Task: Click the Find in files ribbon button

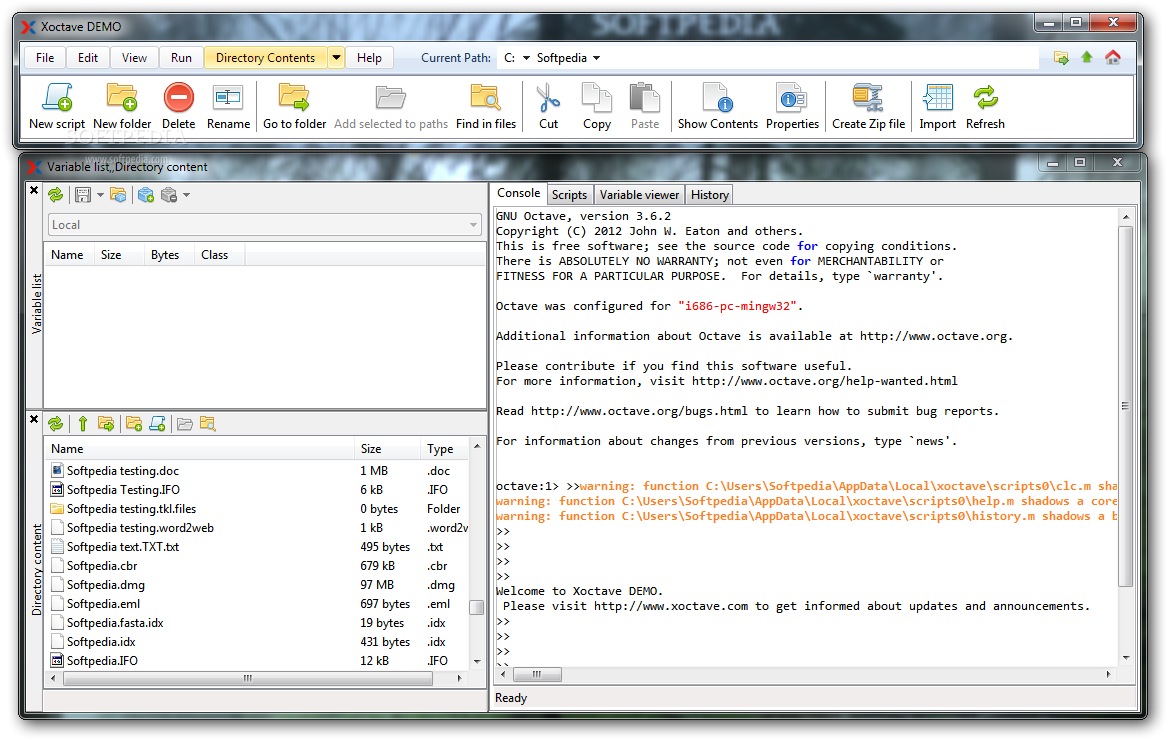Action: [486, 106]
